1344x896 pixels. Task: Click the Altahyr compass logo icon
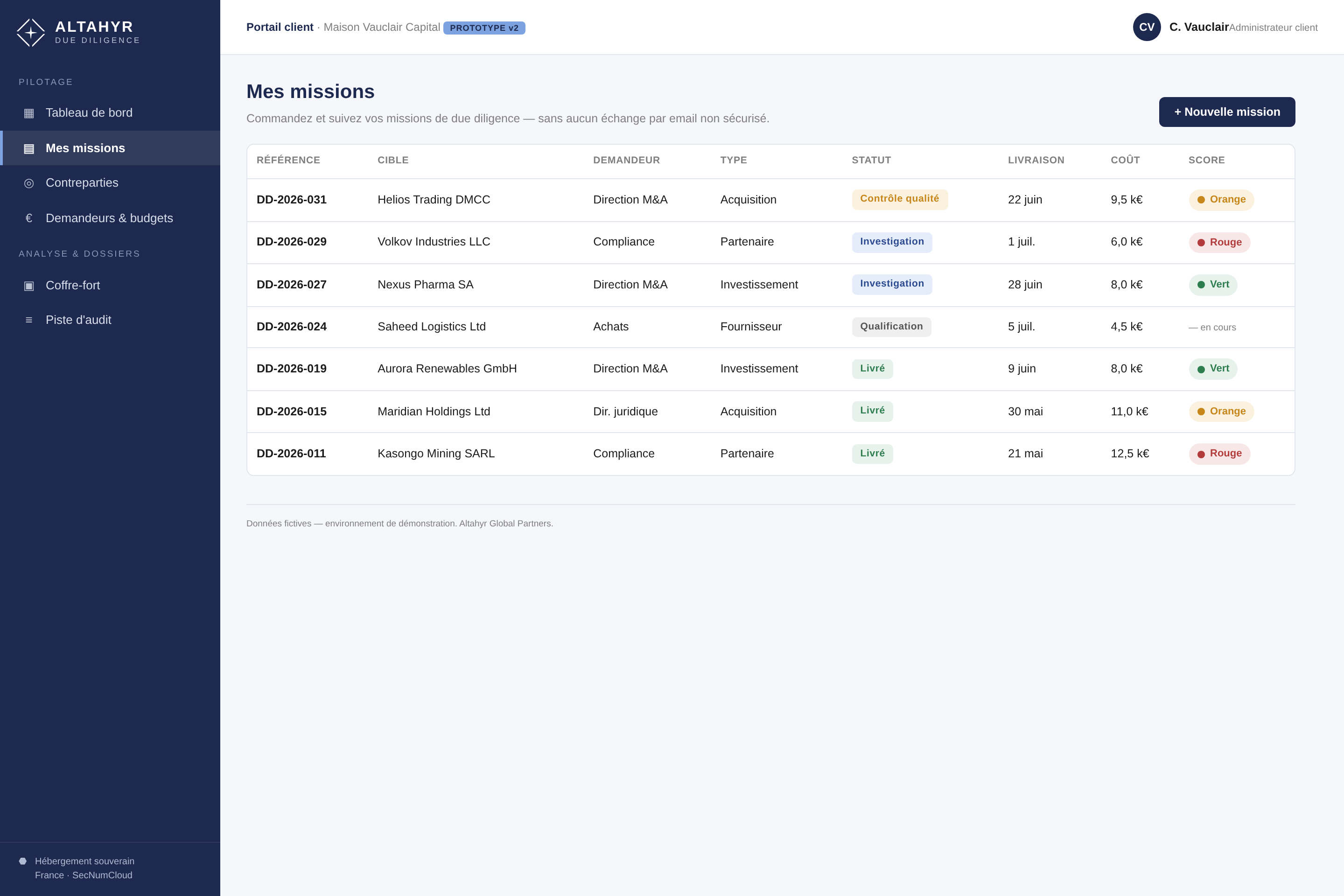point(31,33)
